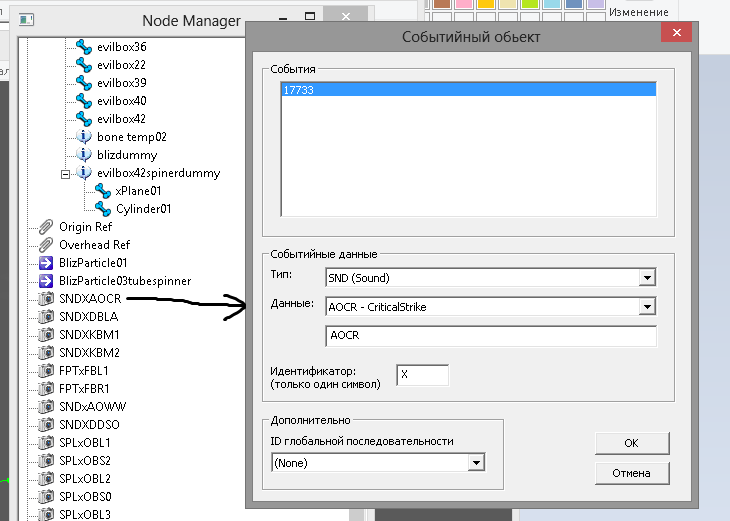Image resolution: width=730 pixels, height=521 pixels.
Task: Pick the lime green palette swatch
Action: point(530,4)
